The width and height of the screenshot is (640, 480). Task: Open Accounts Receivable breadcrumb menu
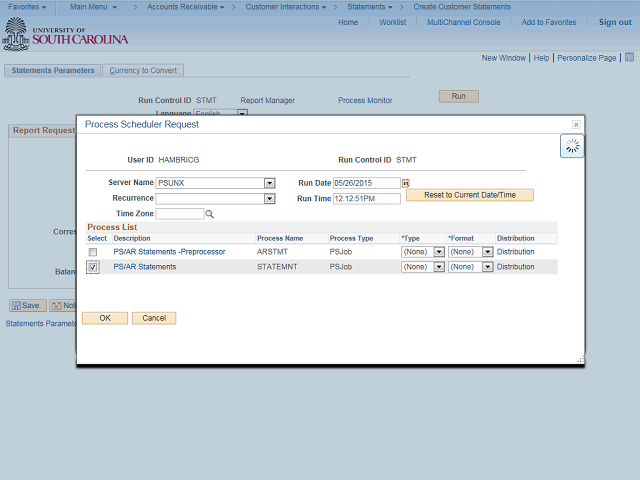click(186, 7)
